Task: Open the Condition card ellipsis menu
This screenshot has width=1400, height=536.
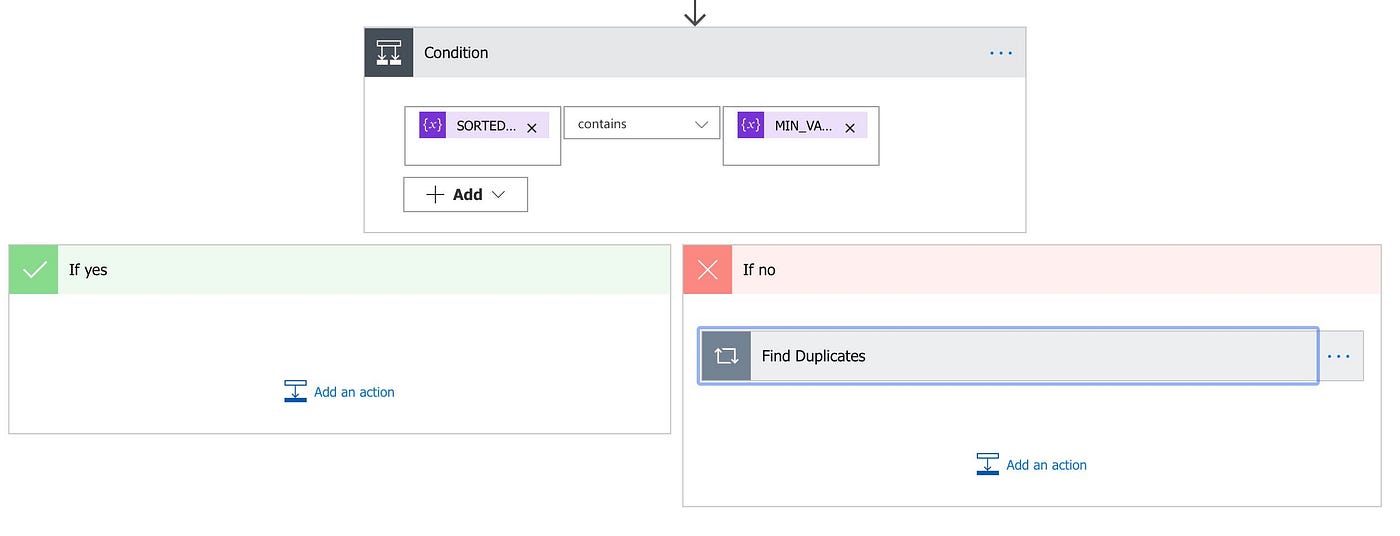Action: pyautogui.click(x=1000, y=53)
